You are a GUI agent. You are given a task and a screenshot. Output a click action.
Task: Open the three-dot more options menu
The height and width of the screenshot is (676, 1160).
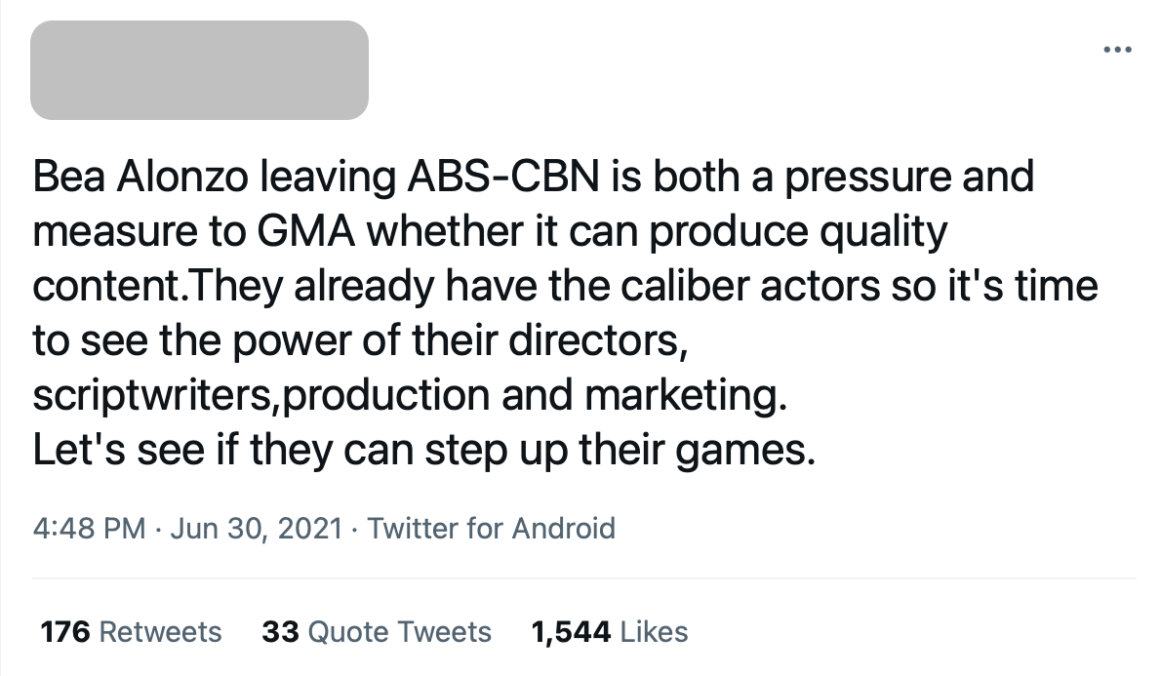[x=1117, y=50]
